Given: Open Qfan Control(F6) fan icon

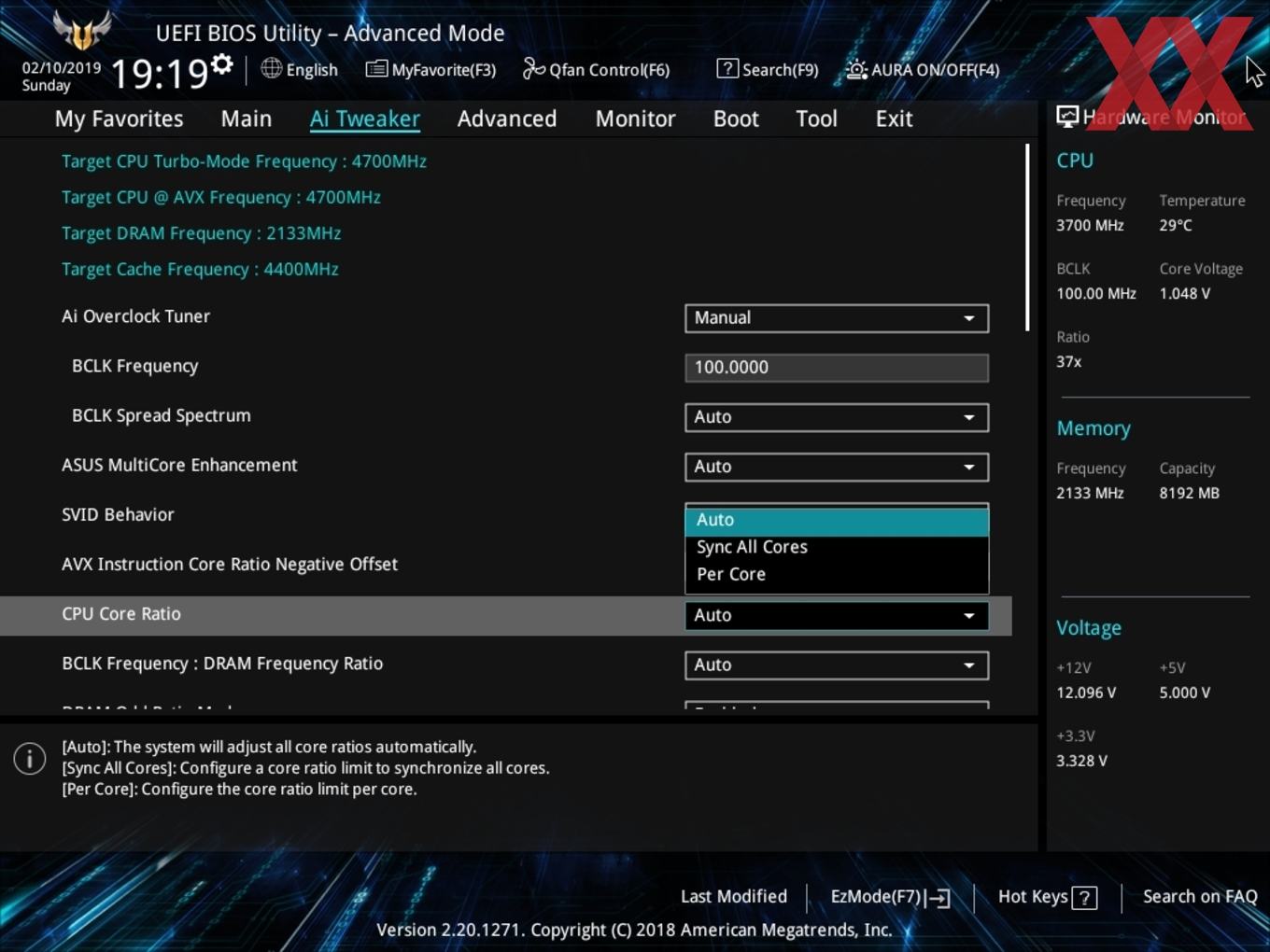Looking at the screenshot, I should (x=533, y=68).
